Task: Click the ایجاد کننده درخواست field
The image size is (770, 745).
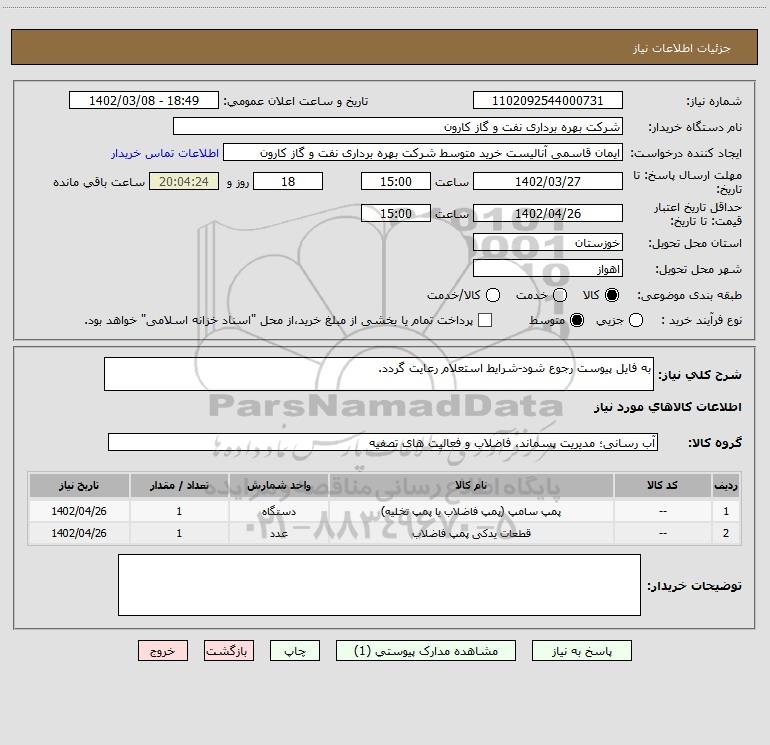Action: point(423,153)
